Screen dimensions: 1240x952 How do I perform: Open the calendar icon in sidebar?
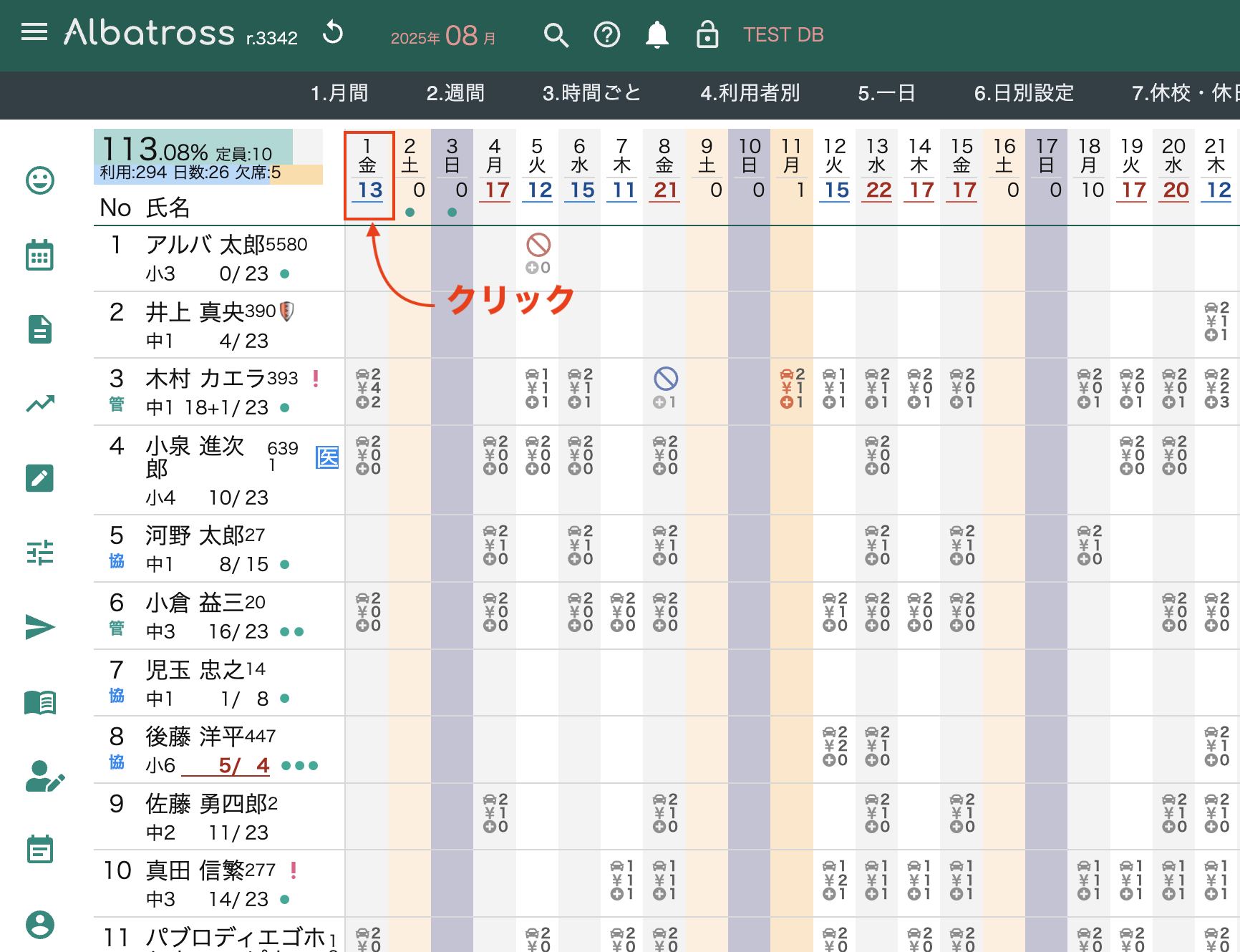tap(40, 256)
